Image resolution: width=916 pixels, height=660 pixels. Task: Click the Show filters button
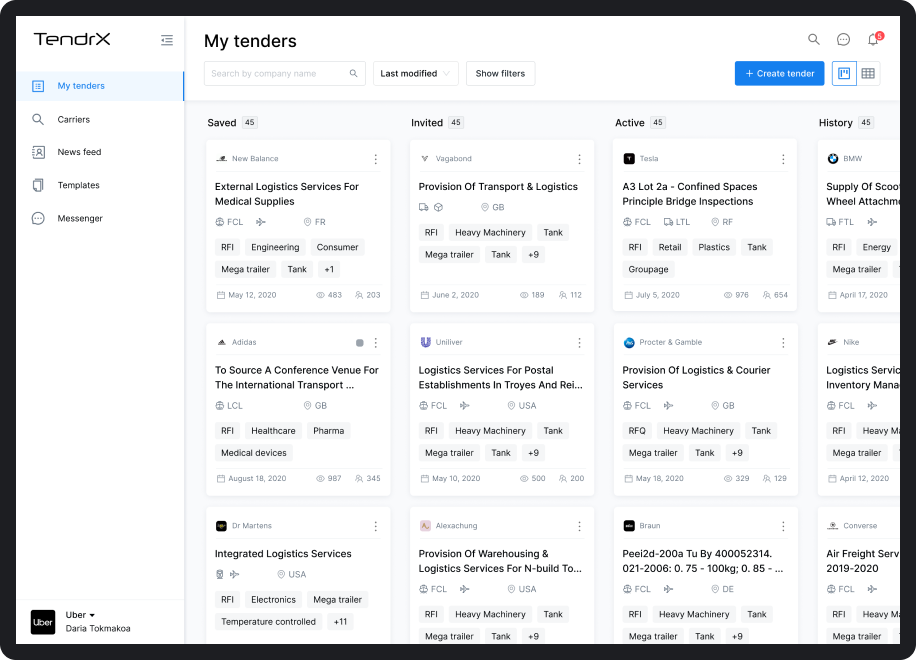(x=500, y=73)
